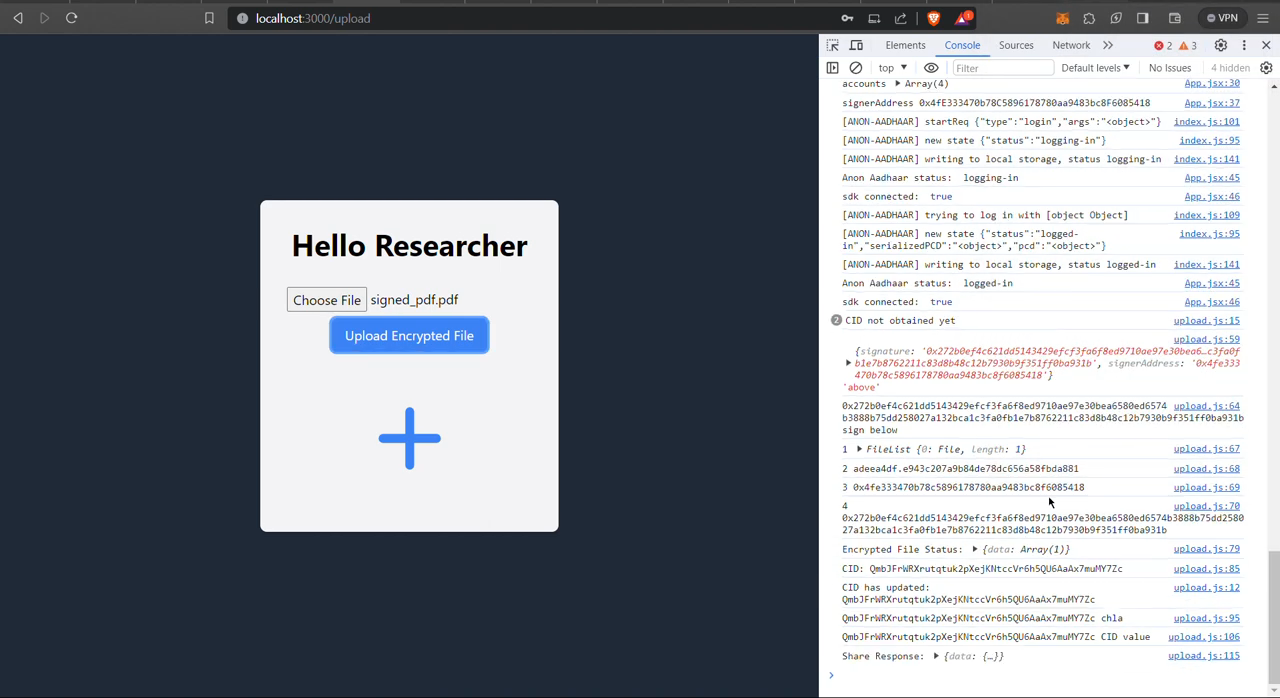Open the top JavaScript context dropdown
1280x698 pixels.
[x=893, y=68]
